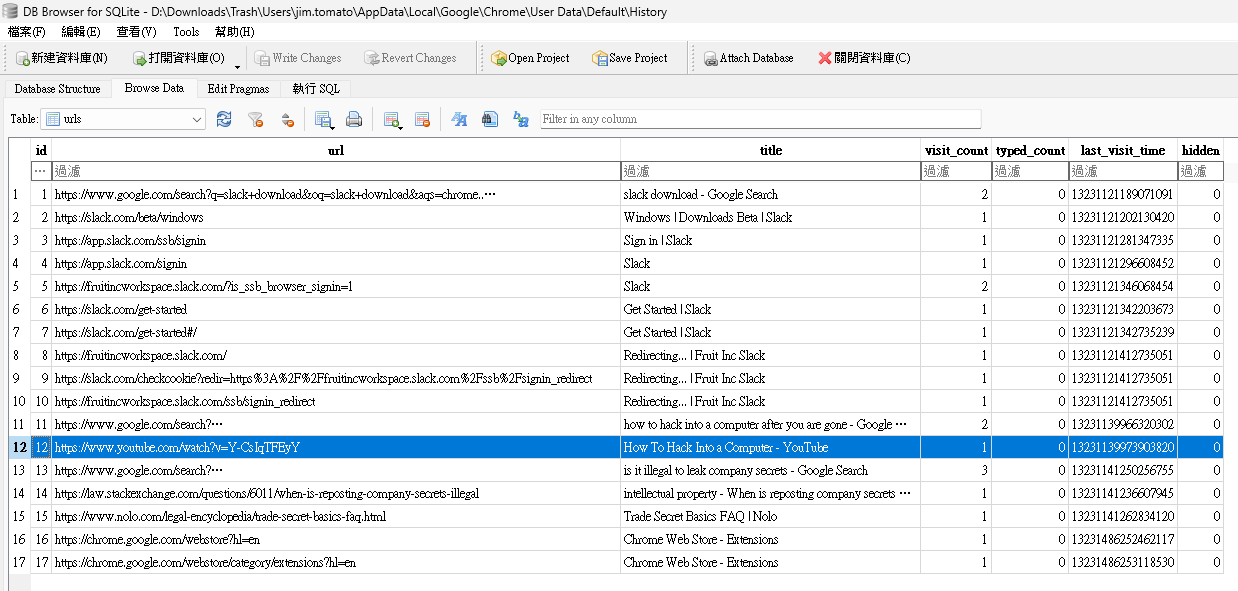Click the refresh table data icon
Image resolution: width=1238 pixels, height=591 pixels.
(224, 119)
